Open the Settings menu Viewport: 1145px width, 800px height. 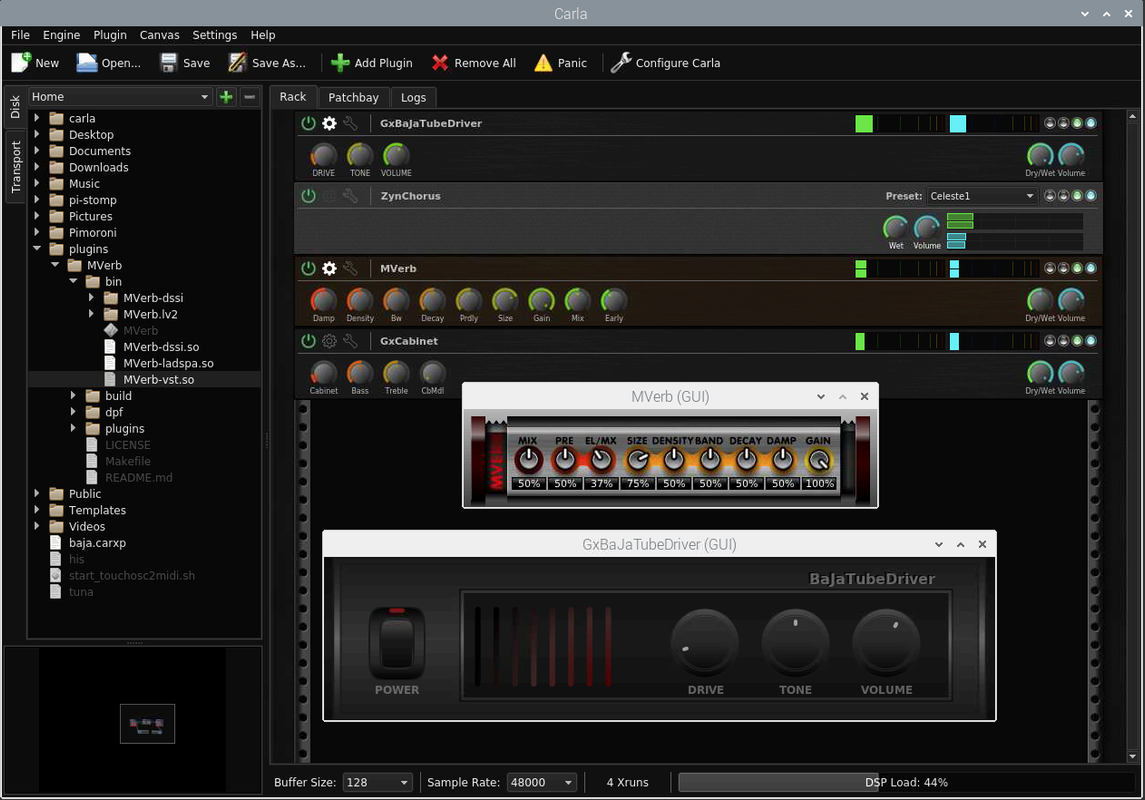215,35
